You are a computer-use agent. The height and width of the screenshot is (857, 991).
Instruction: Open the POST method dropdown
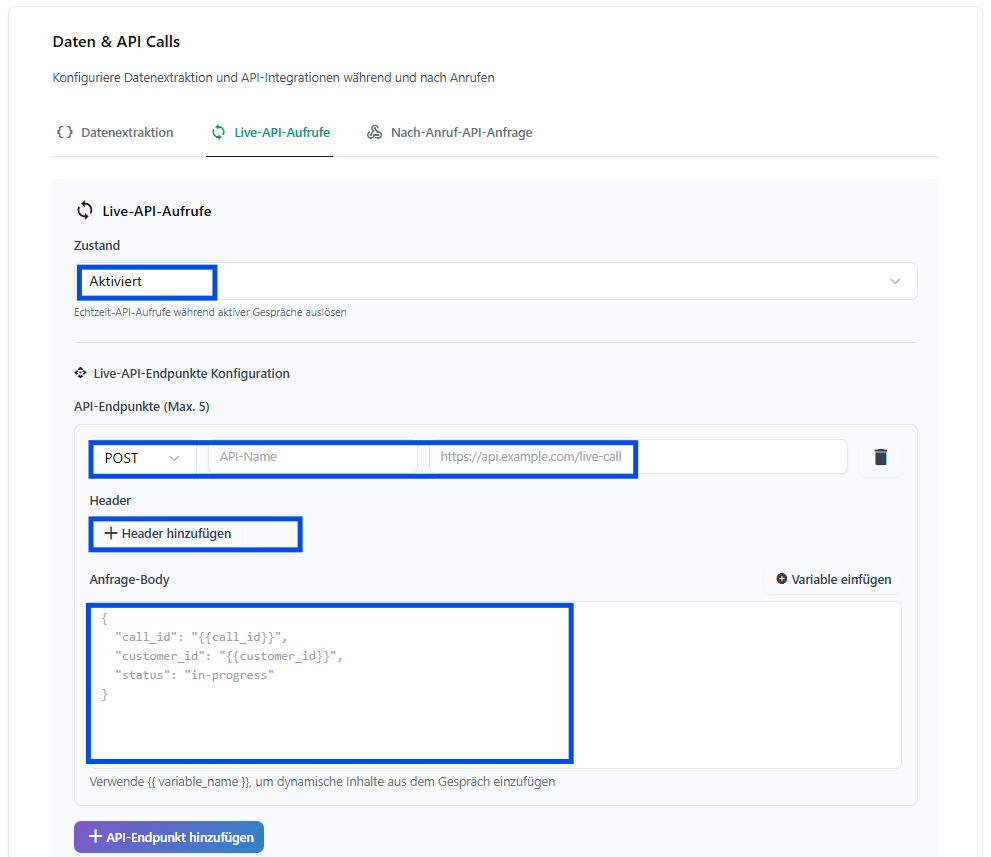point(143,457)
